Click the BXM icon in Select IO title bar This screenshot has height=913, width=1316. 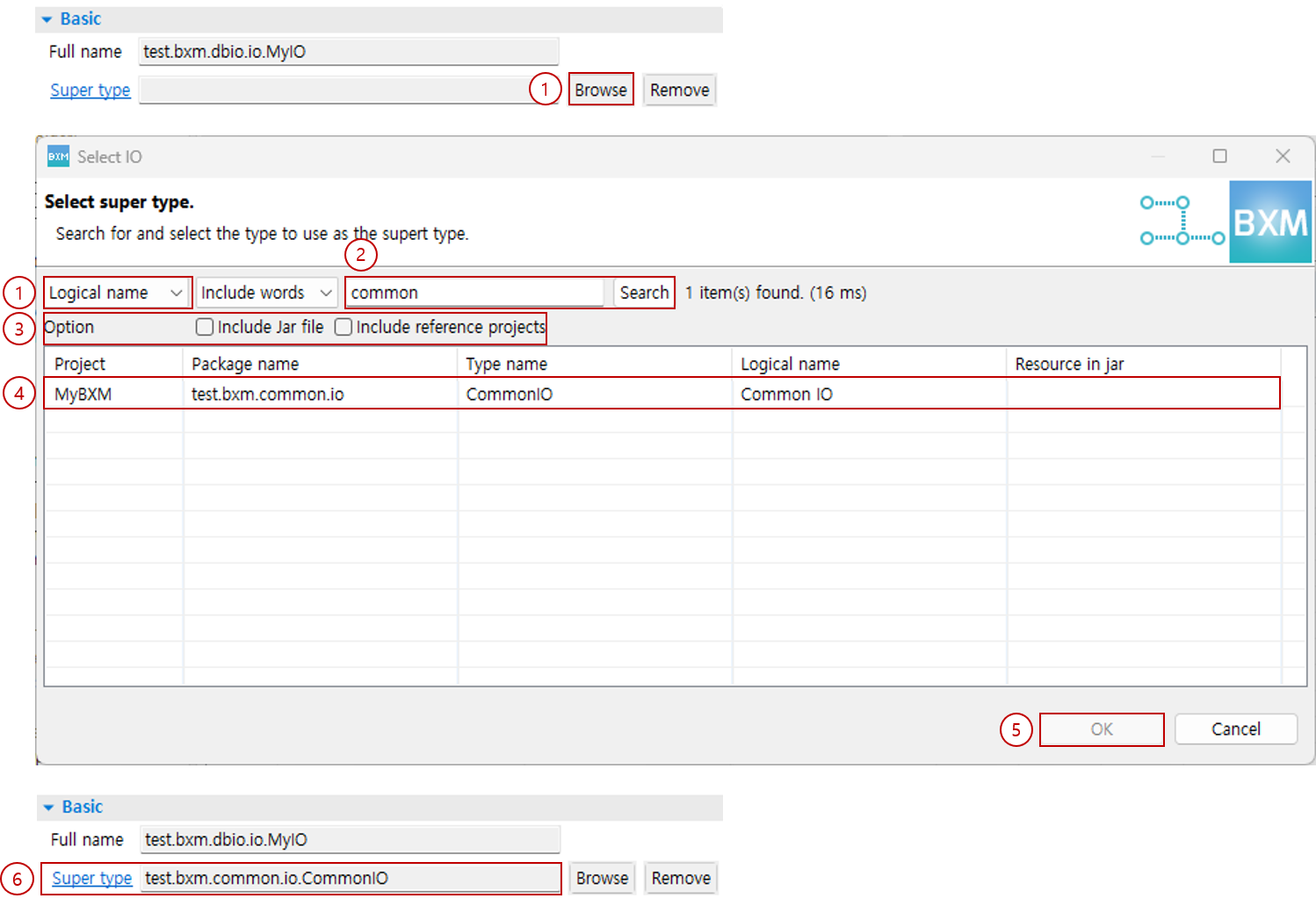pos(58,156)
